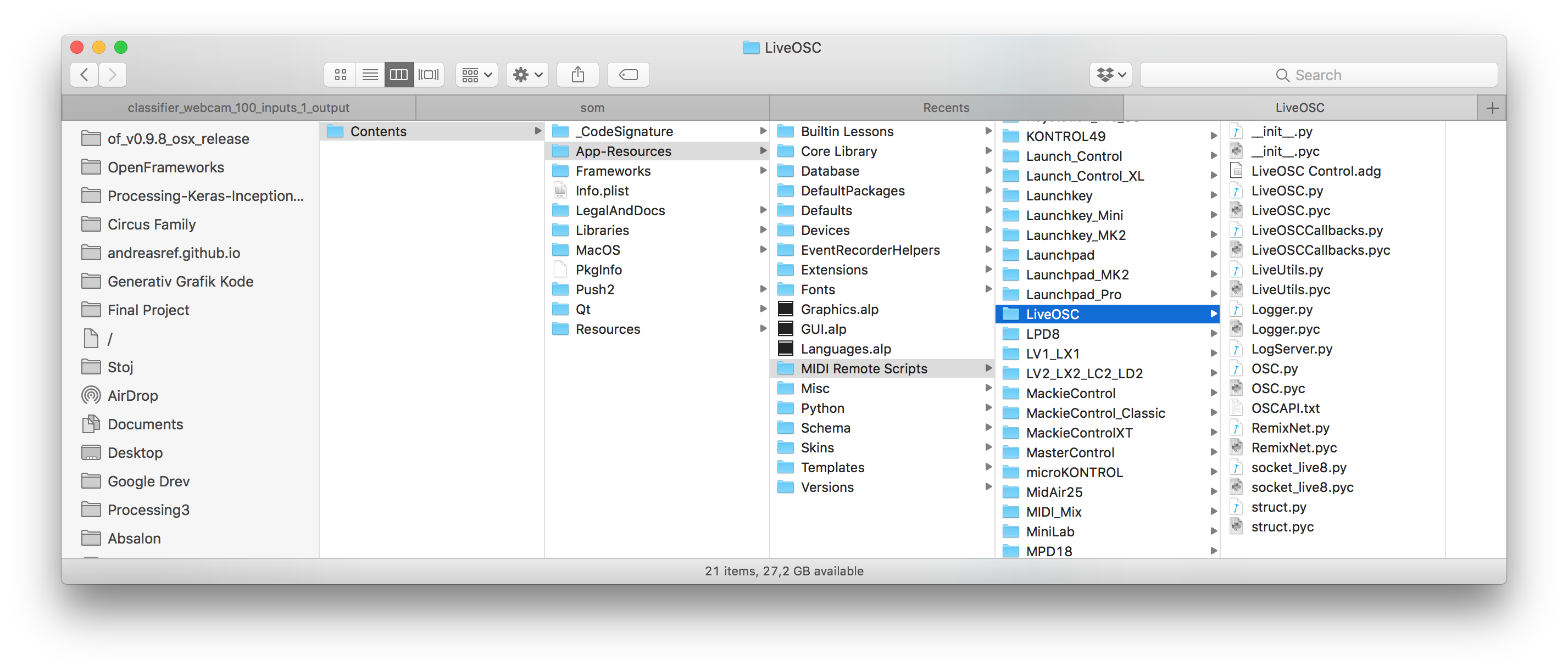The width and height of the screenshot is (1568, 672).
Task: Click the Share toolbar icon
Action: pyautogui.click(x=577, y=75)
